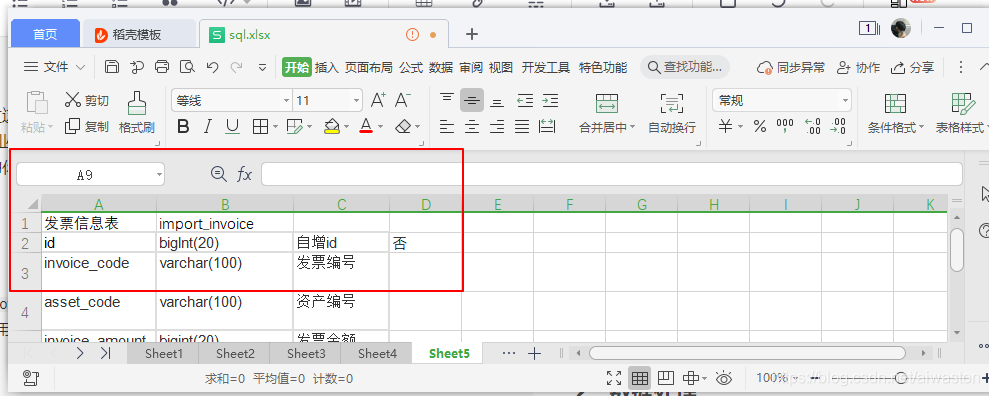Apply the yellow fill color

(x=332, y=127)
